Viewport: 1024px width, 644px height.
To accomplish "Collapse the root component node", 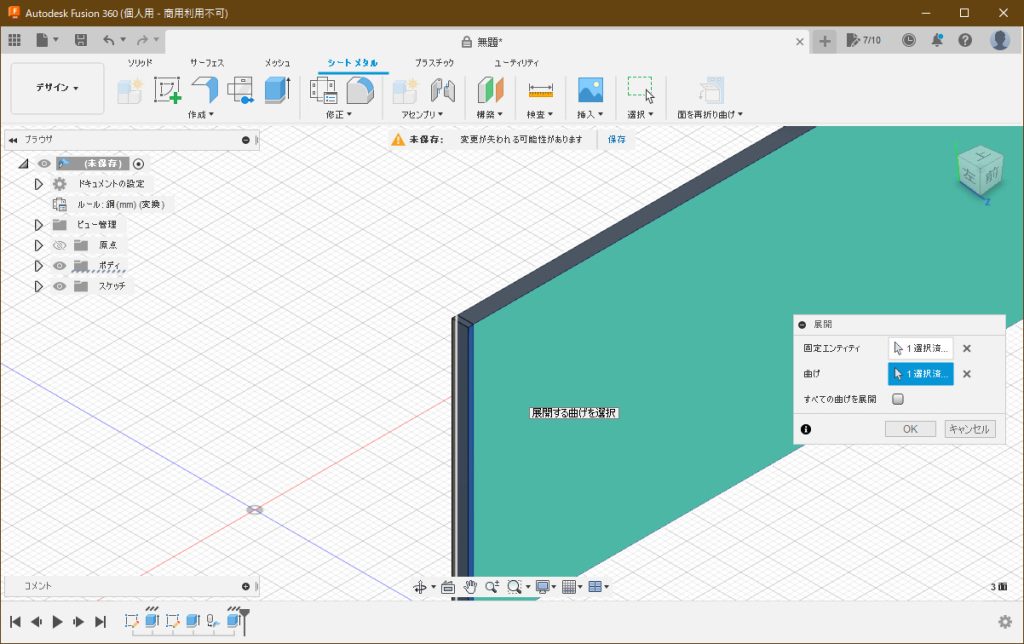I will (x=24, y=163).
